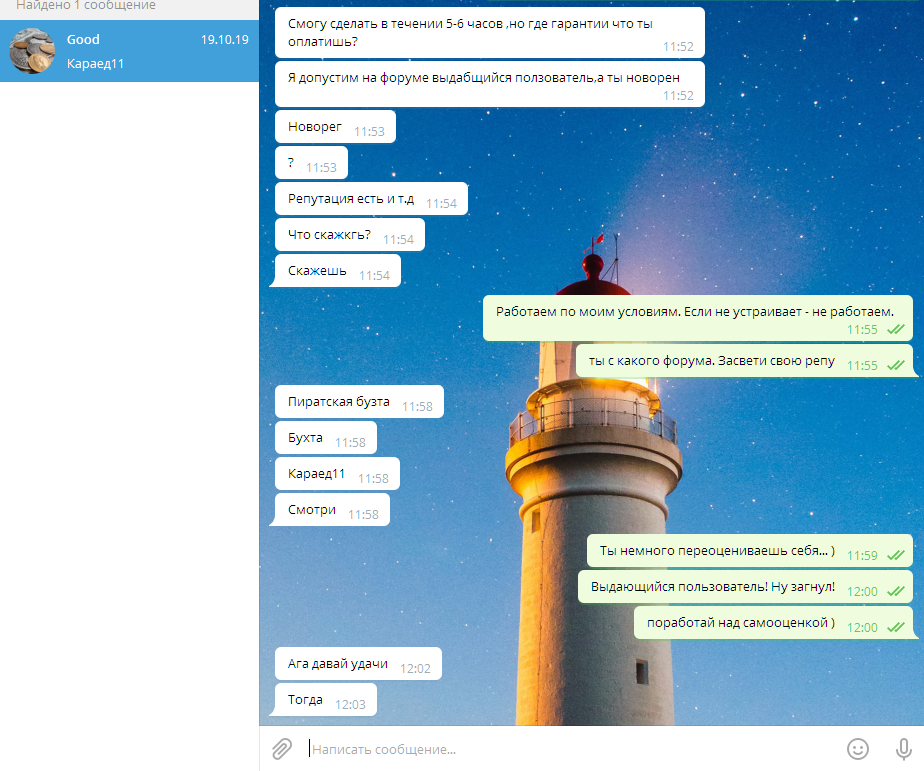Click the 'Репутация есть и т.д' message
The width and height of the screenshot is (924, 771).
(371, 199)
